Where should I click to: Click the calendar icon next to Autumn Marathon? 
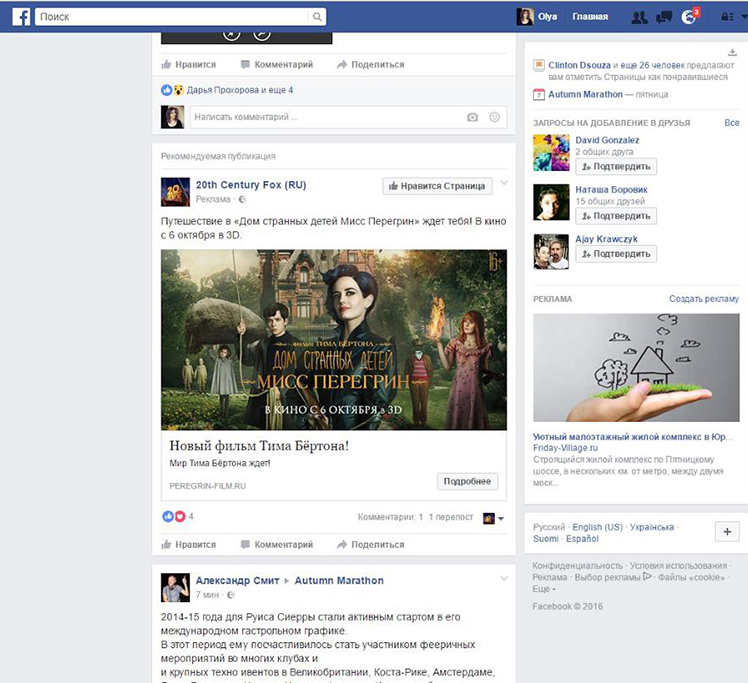coord(539,94)
